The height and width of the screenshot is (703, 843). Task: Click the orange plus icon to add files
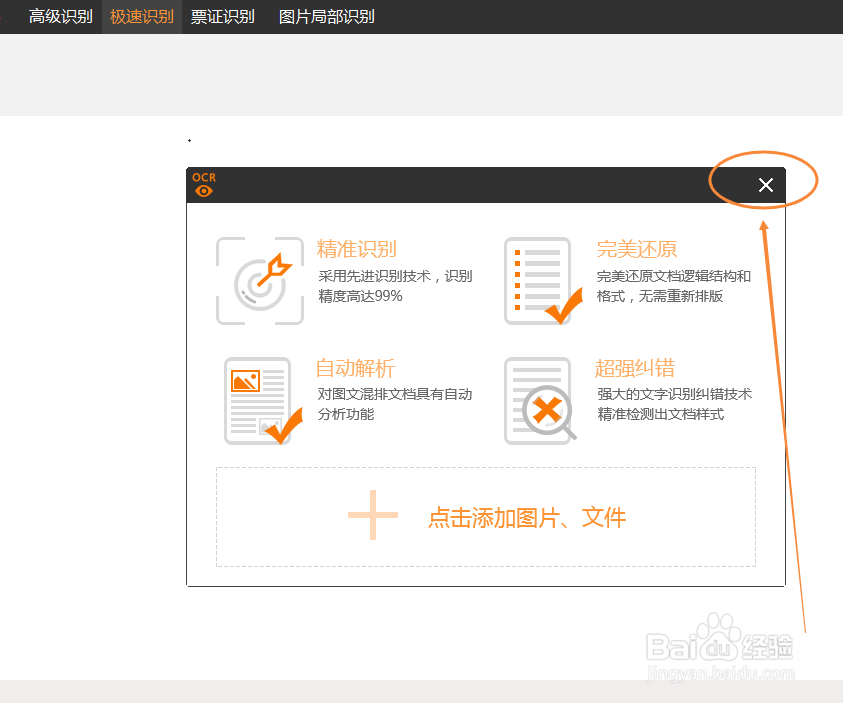pos(372,515)
